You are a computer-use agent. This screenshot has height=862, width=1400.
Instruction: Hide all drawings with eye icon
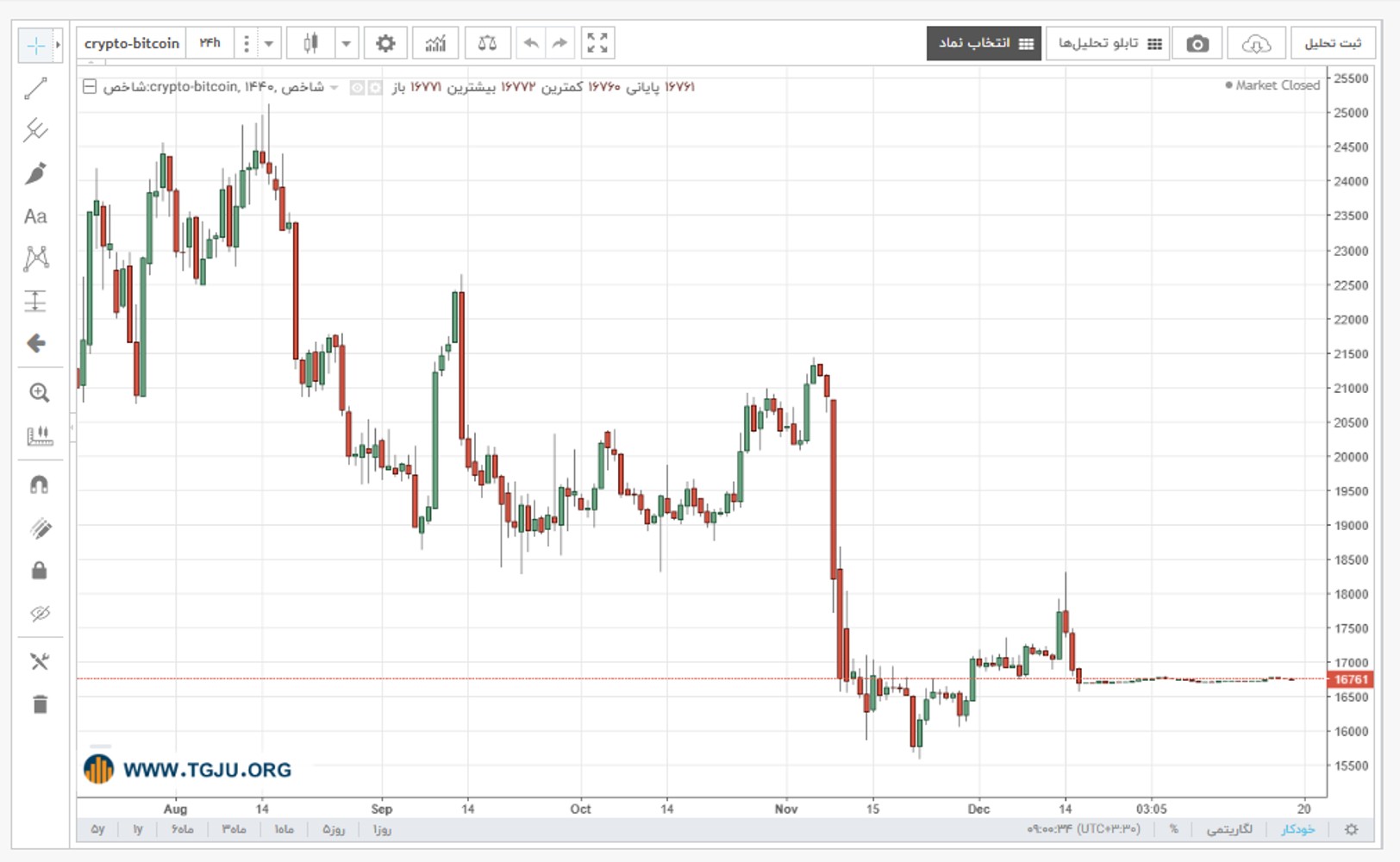pyautogui.click(x=39, y=614)
